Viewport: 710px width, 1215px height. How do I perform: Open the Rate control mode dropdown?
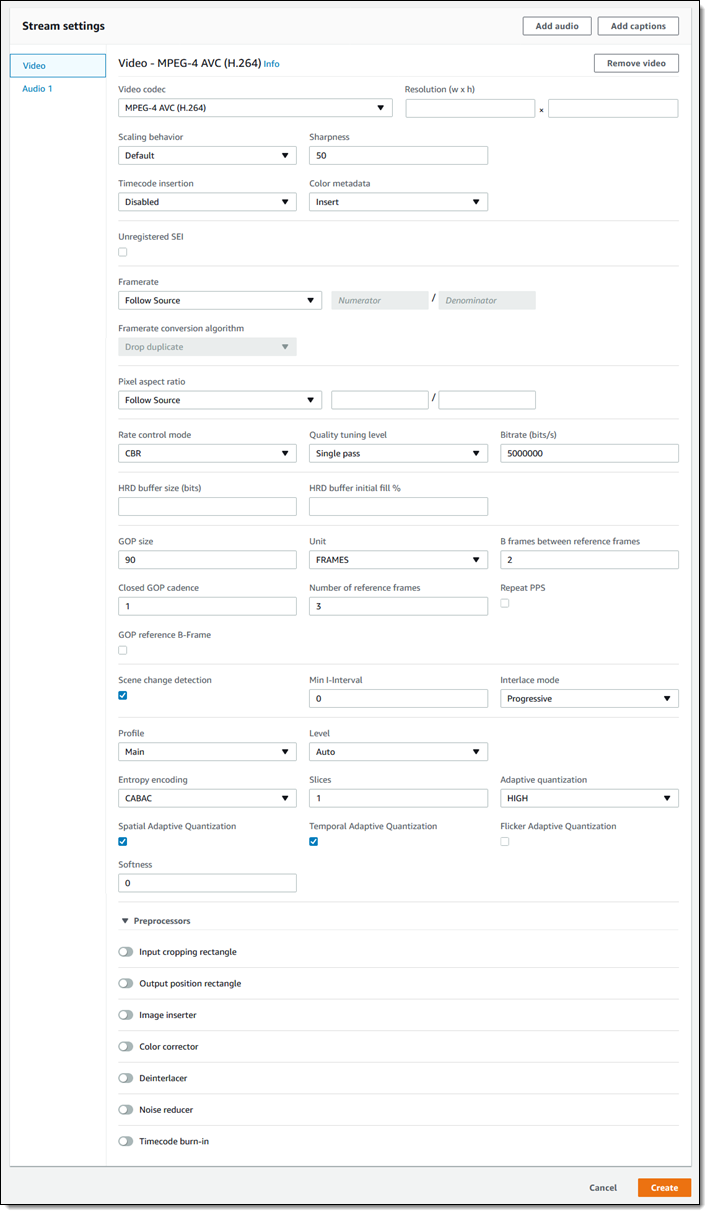click(x=207, y=453)
